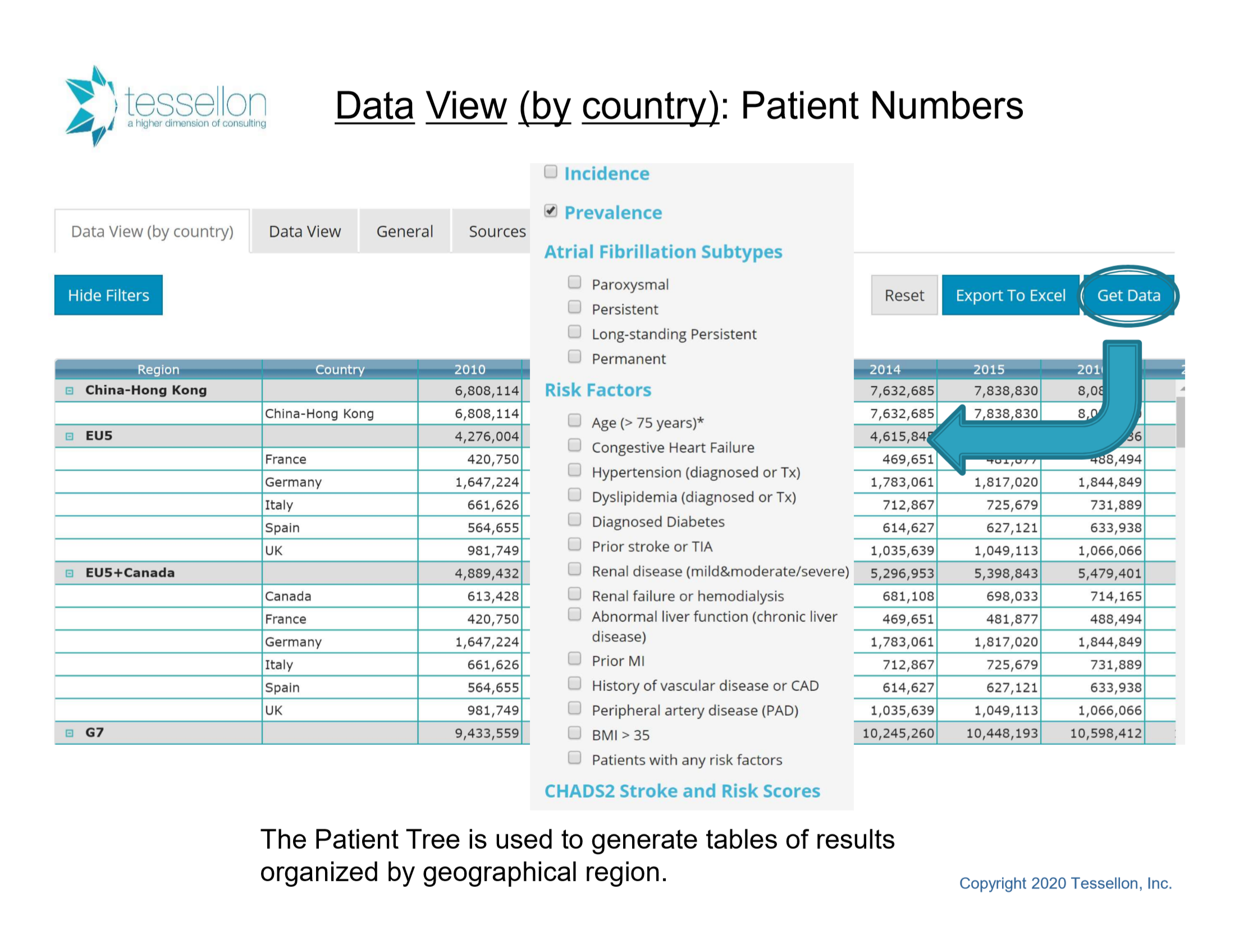
Task: Toggle the G7 region expander icon
Action: click(x=70, y=733)
